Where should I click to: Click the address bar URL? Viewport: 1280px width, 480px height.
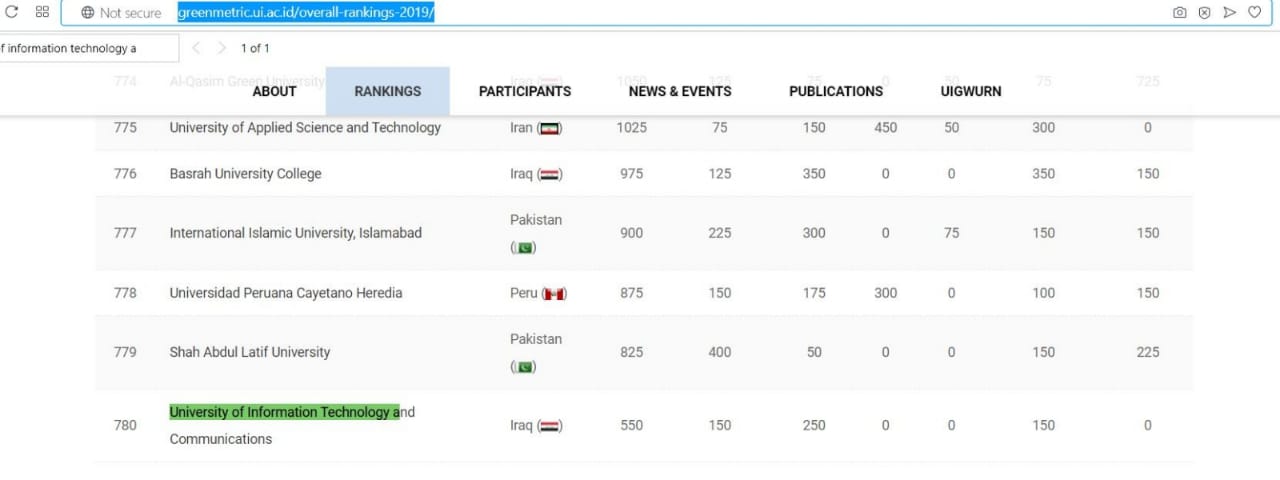point(305,13)
